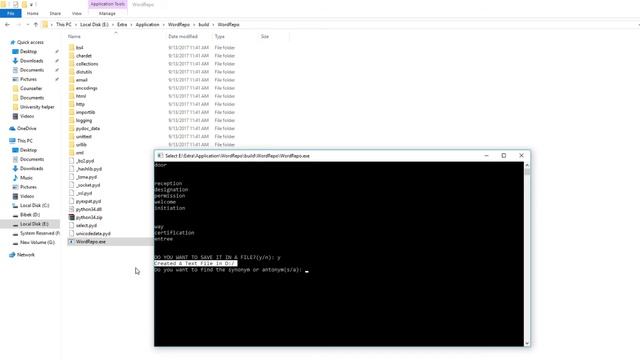The height and width of the screenshot is (360, 640).
Task: Select Bibek (D:) drive in sidebar
Action: pyautogui.click(x=30, y=215)
